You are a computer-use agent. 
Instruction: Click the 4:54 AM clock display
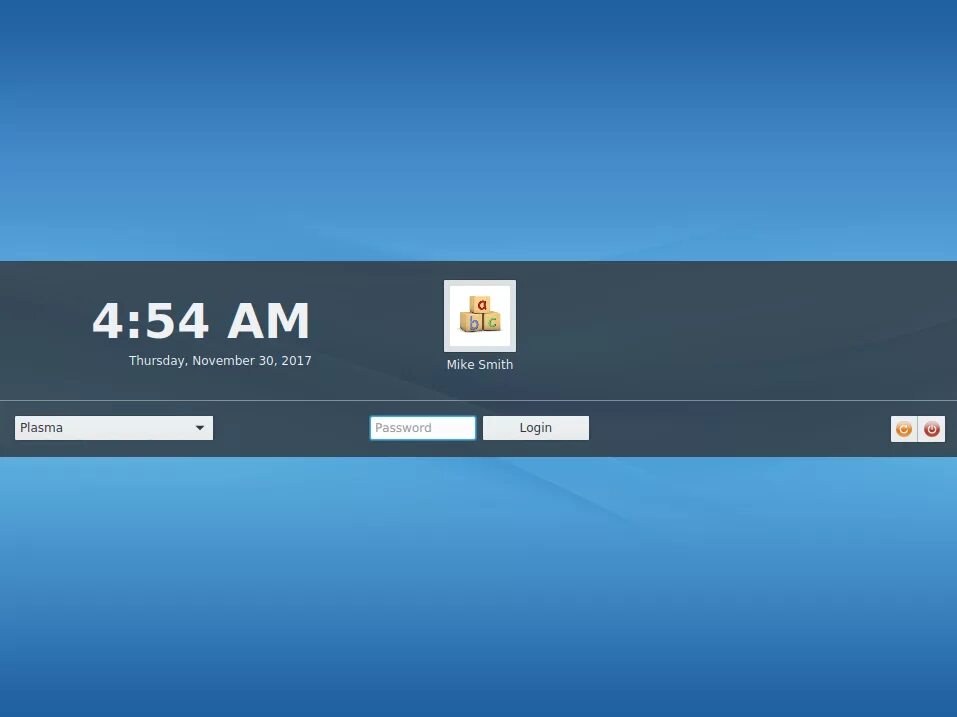[201, 321]
